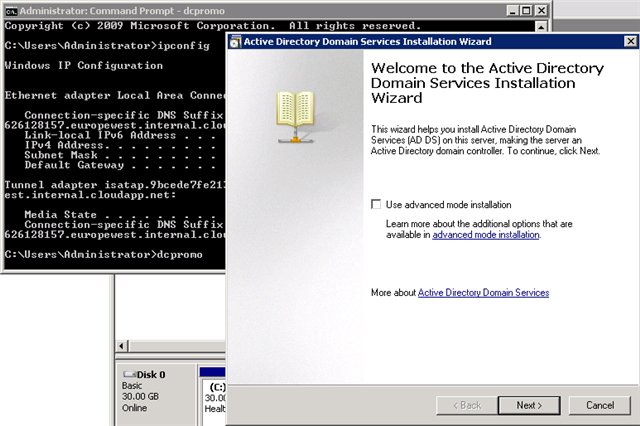The image size is (640, 426).
Task: Maximize the Command Prompt window
Action: click(527, 11)
